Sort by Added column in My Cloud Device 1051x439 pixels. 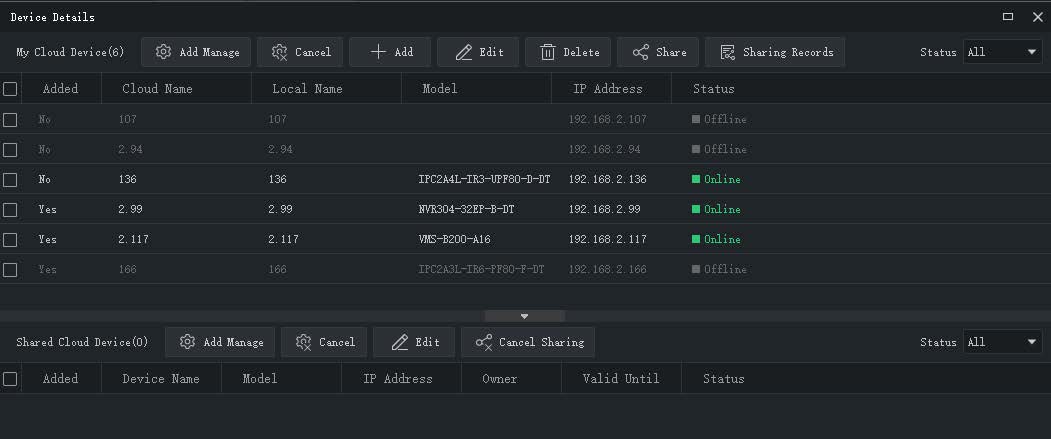tap(61, 88)
